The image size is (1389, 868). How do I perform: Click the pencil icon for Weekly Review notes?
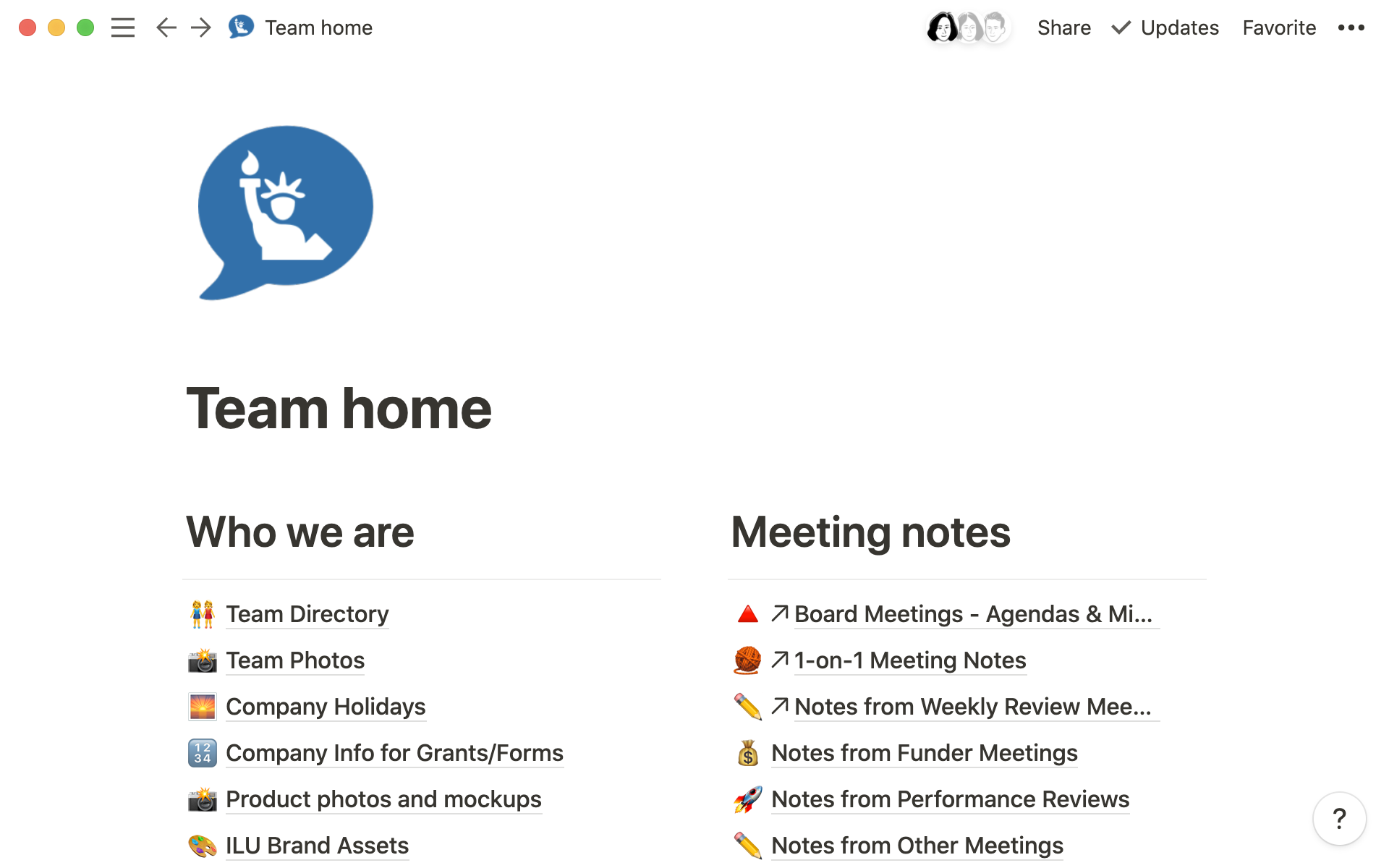748,707
